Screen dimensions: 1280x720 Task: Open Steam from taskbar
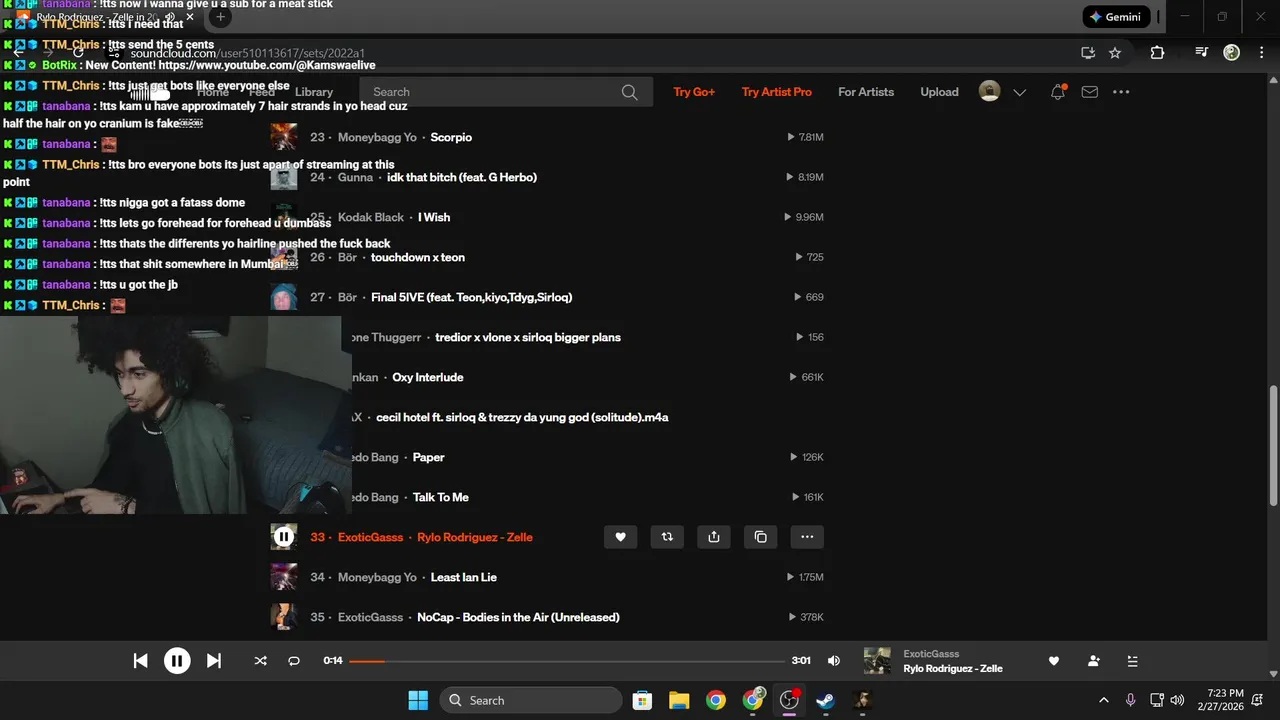pos(826,700)
